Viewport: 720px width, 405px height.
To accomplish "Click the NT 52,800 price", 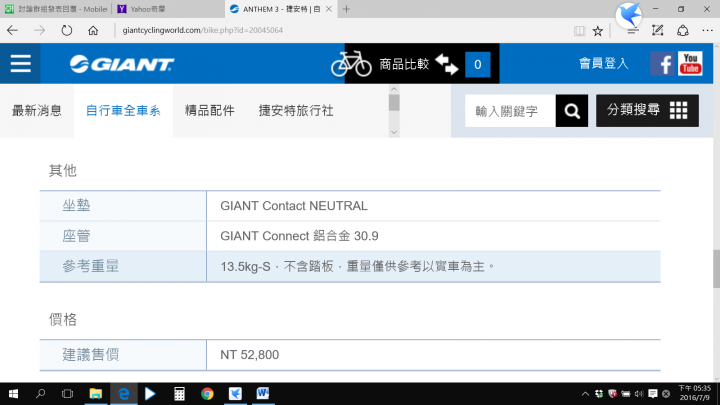I will 249,355.
